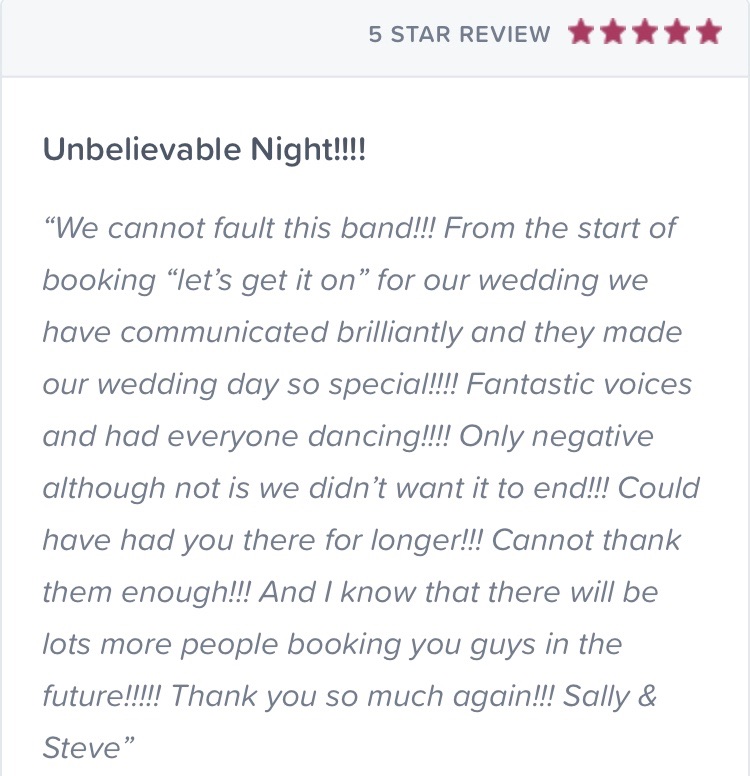Click the words "Only negative" in the review
Image resolution: width=750 pixels, height=776 pixels.
pyautogui.click(x=556, y=436)
